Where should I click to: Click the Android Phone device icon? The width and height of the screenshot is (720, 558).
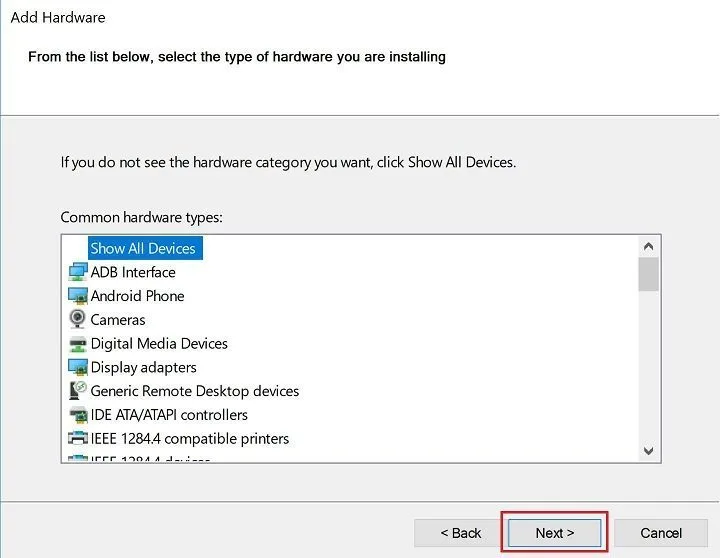tap(78, 296)
